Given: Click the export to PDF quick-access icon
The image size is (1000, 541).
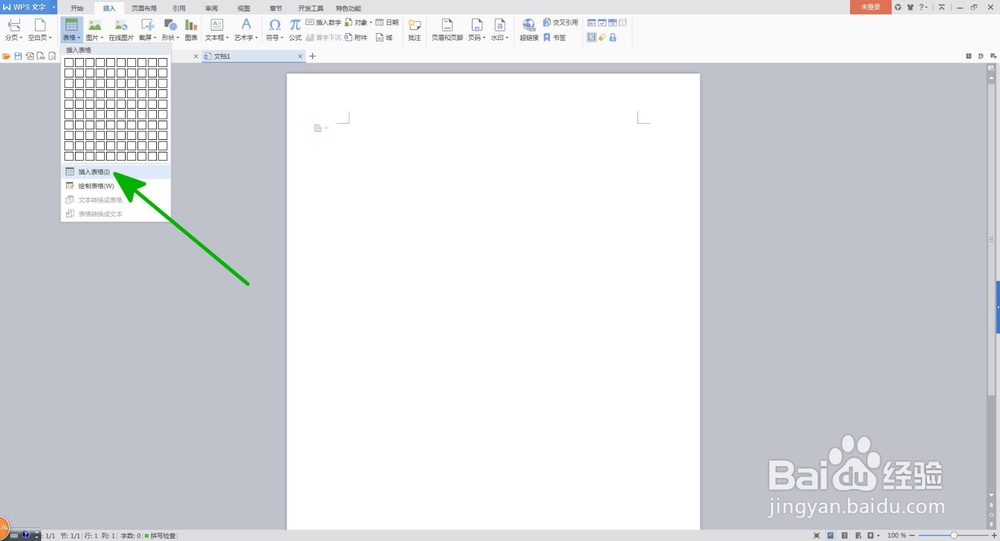Looking at the screenshot, I should tap(29, 56).
